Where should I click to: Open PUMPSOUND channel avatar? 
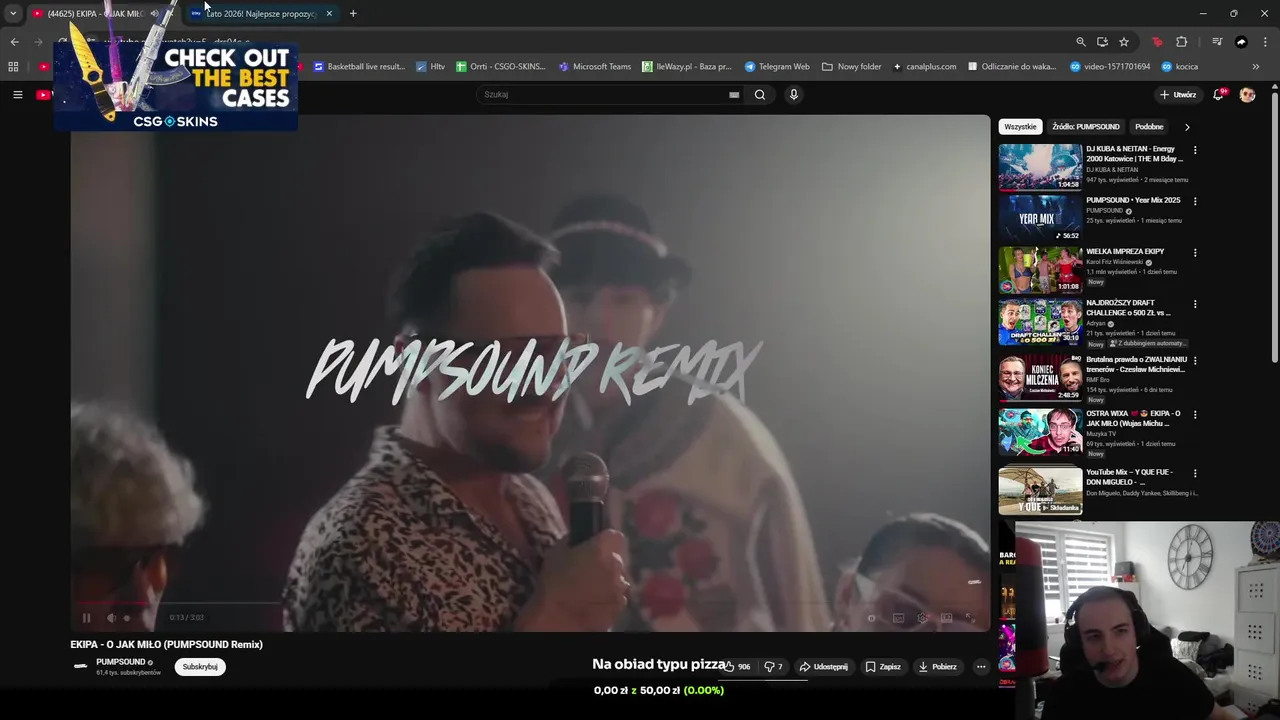coord(81,667)
